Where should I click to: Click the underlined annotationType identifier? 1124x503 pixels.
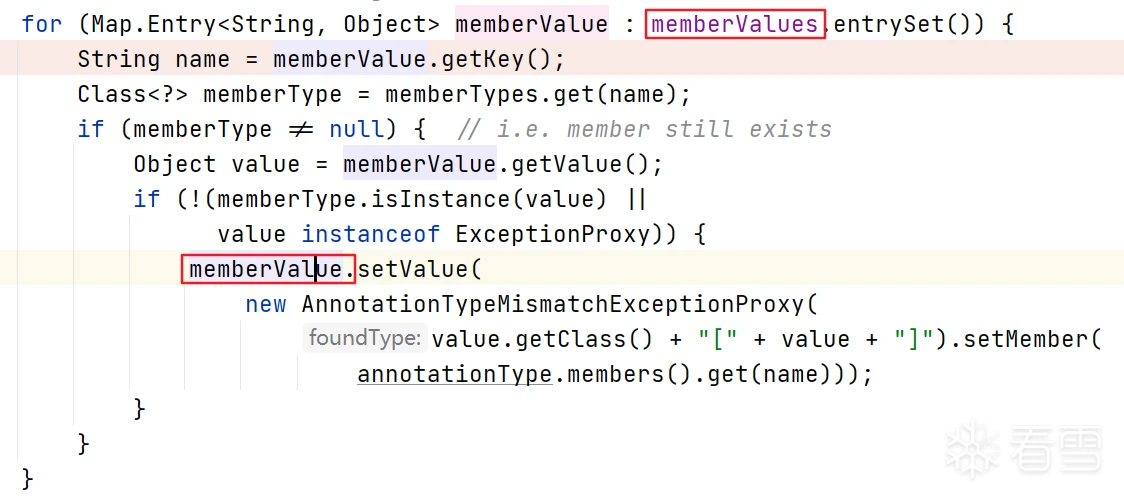click(x=454, y=374)
